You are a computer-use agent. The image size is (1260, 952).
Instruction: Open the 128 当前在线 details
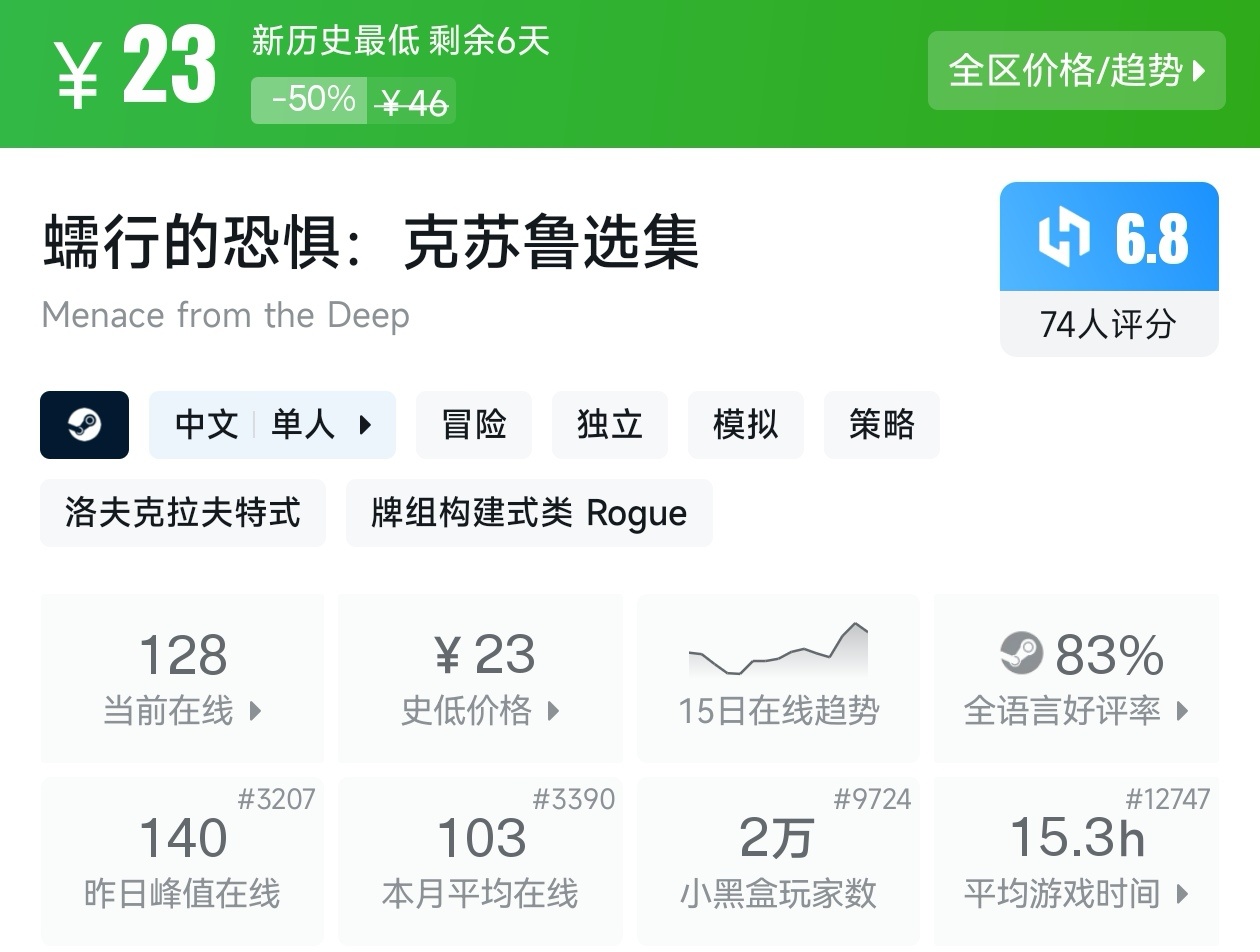(x=183, y=678)
